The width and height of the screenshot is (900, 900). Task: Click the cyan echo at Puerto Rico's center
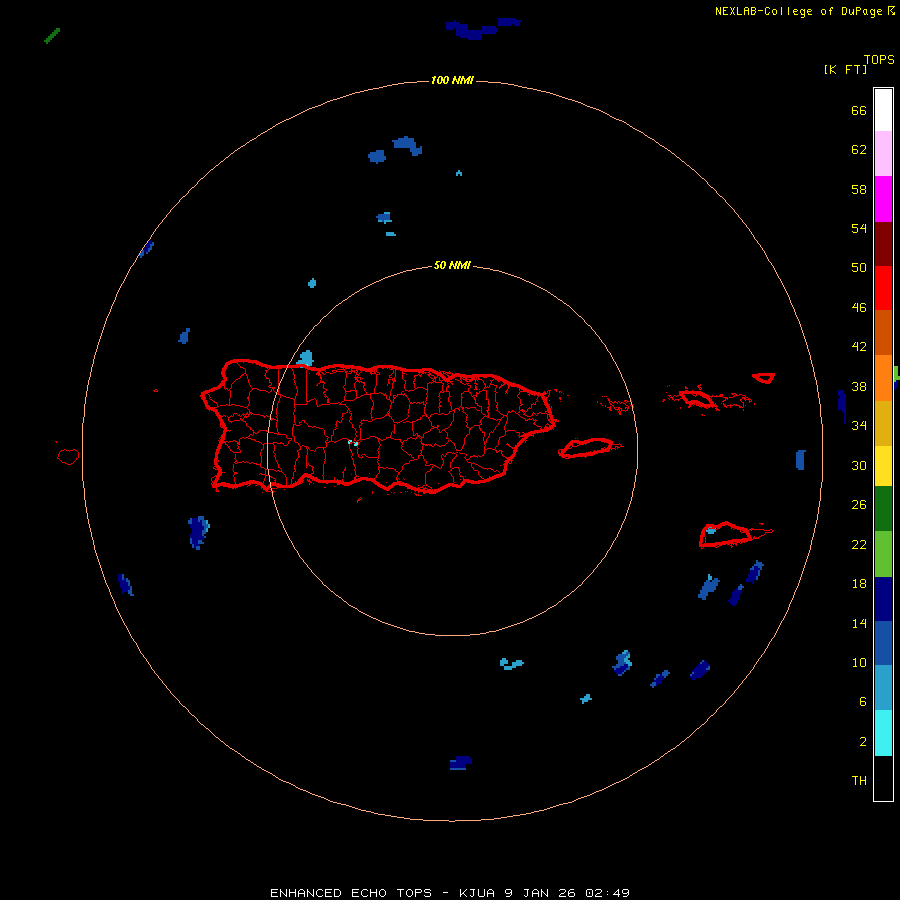(x=353, y=443)
